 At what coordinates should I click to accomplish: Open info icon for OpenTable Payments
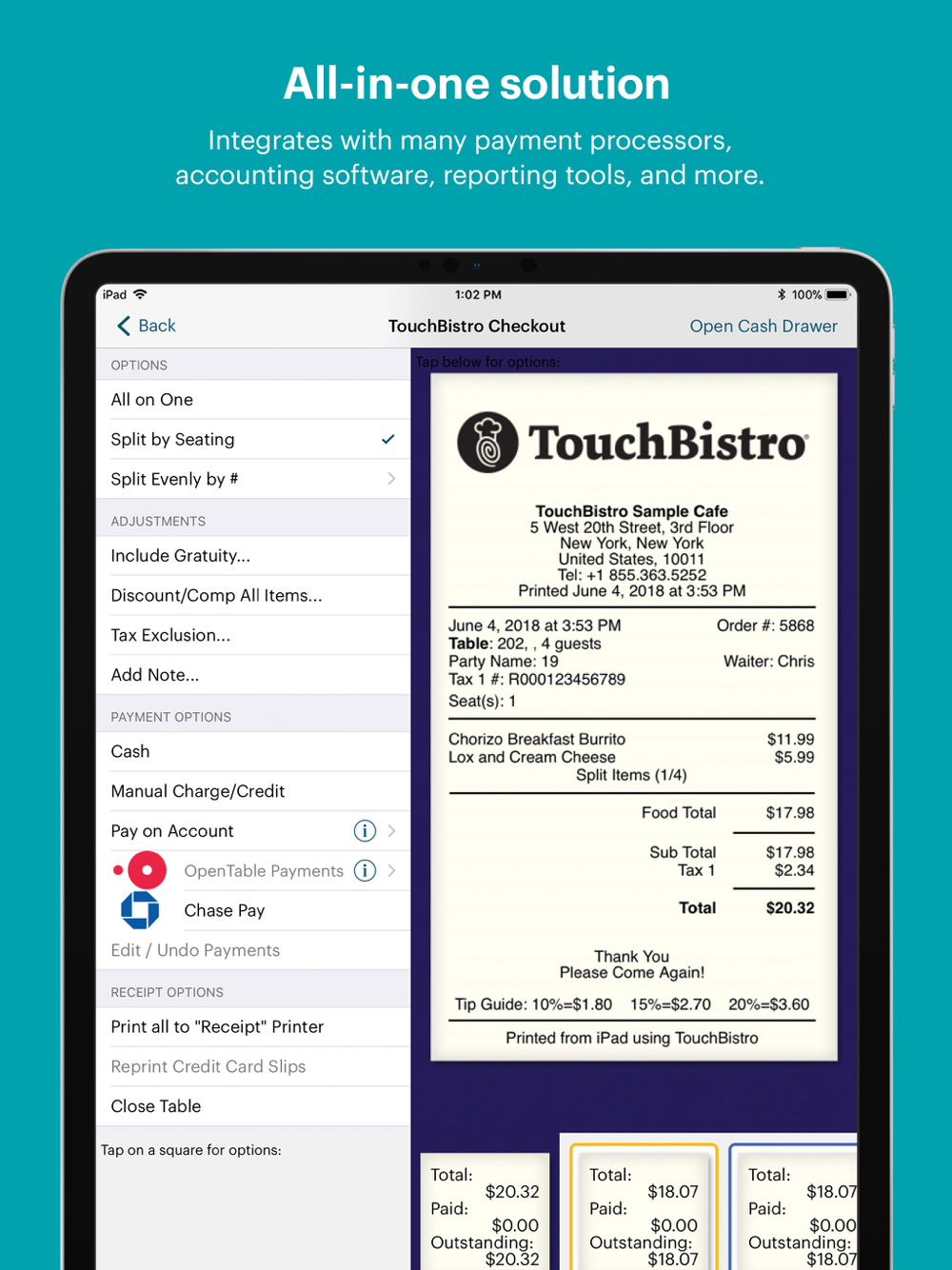pyautogui.click(x=365, y=870)
